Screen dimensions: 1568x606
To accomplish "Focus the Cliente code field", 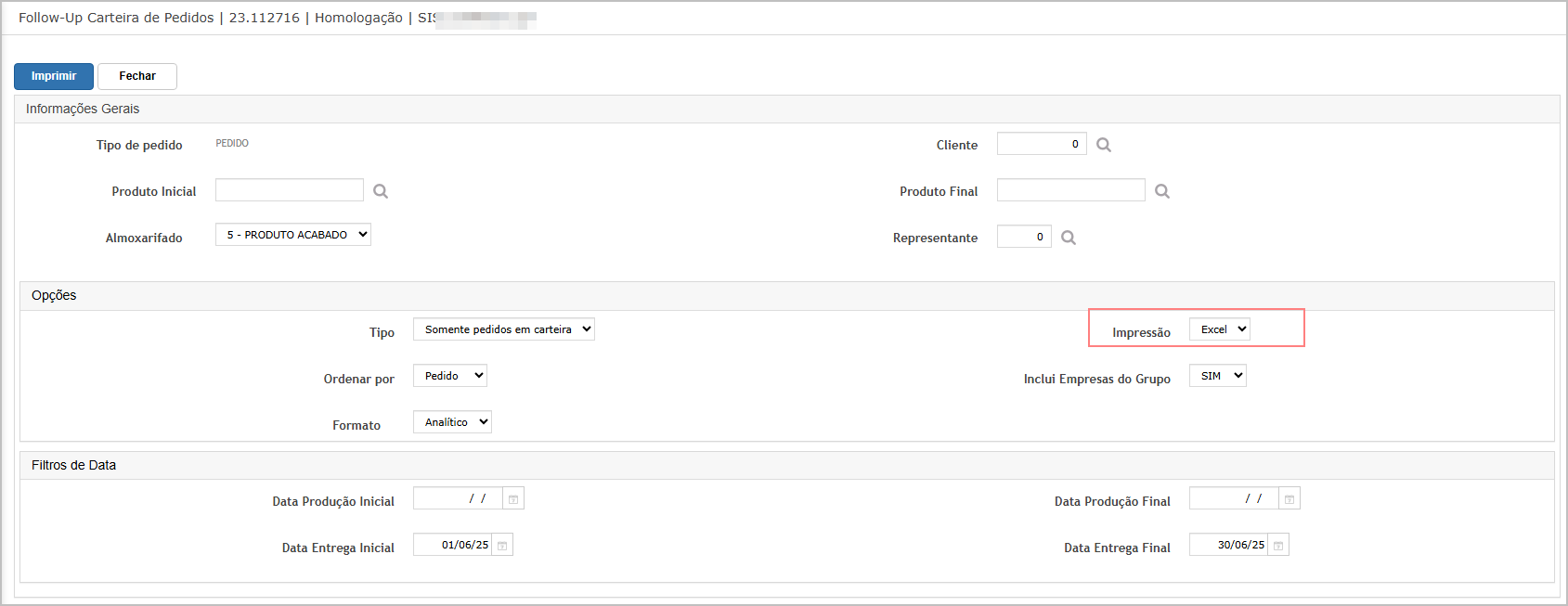I will click(x=1042, y=144).
